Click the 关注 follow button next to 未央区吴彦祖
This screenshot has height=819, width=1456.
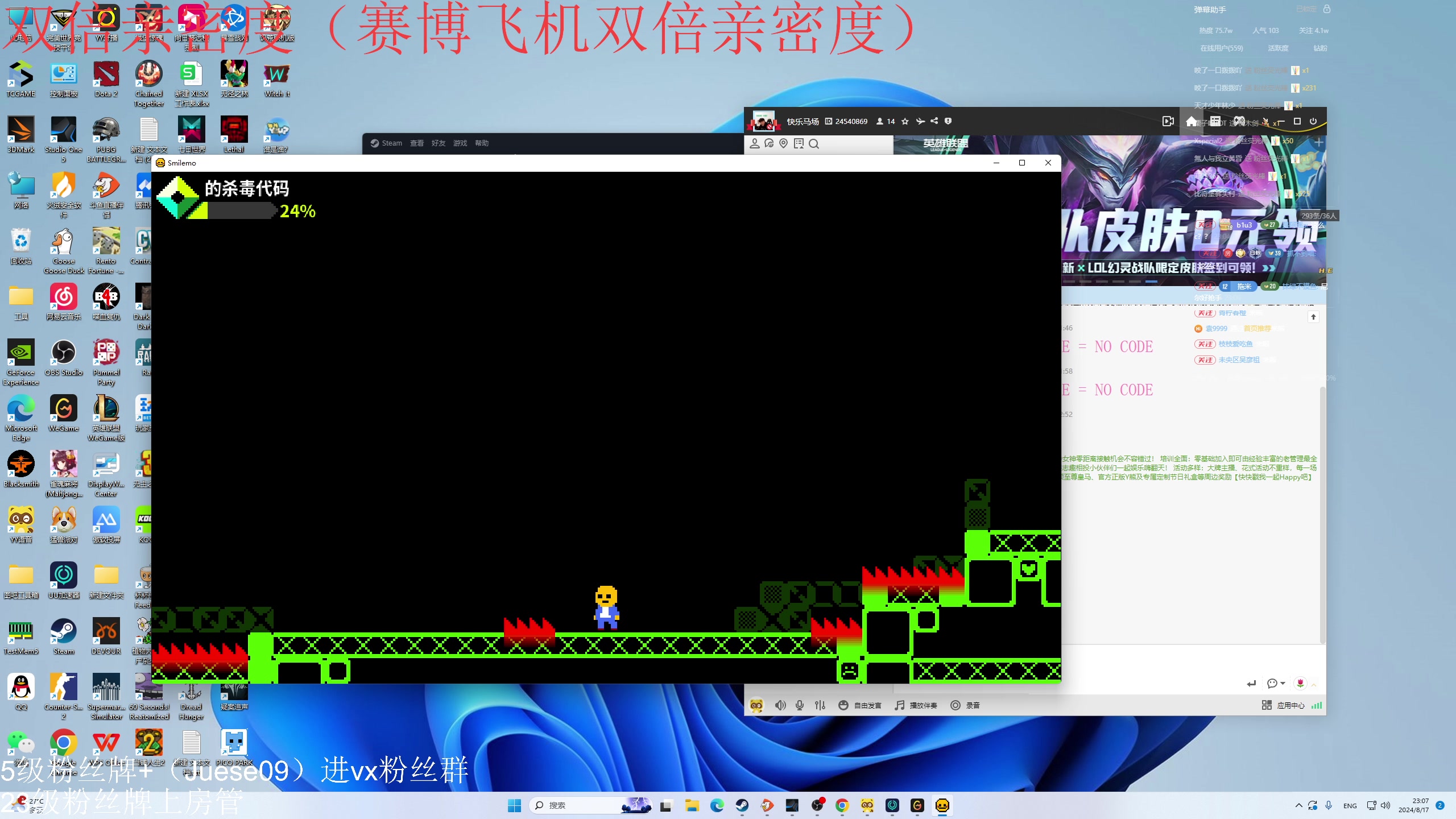1205,360
